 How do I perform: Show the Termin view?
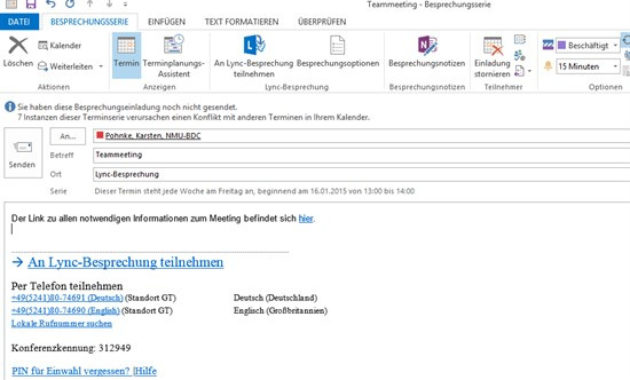(x=126, y=55)
